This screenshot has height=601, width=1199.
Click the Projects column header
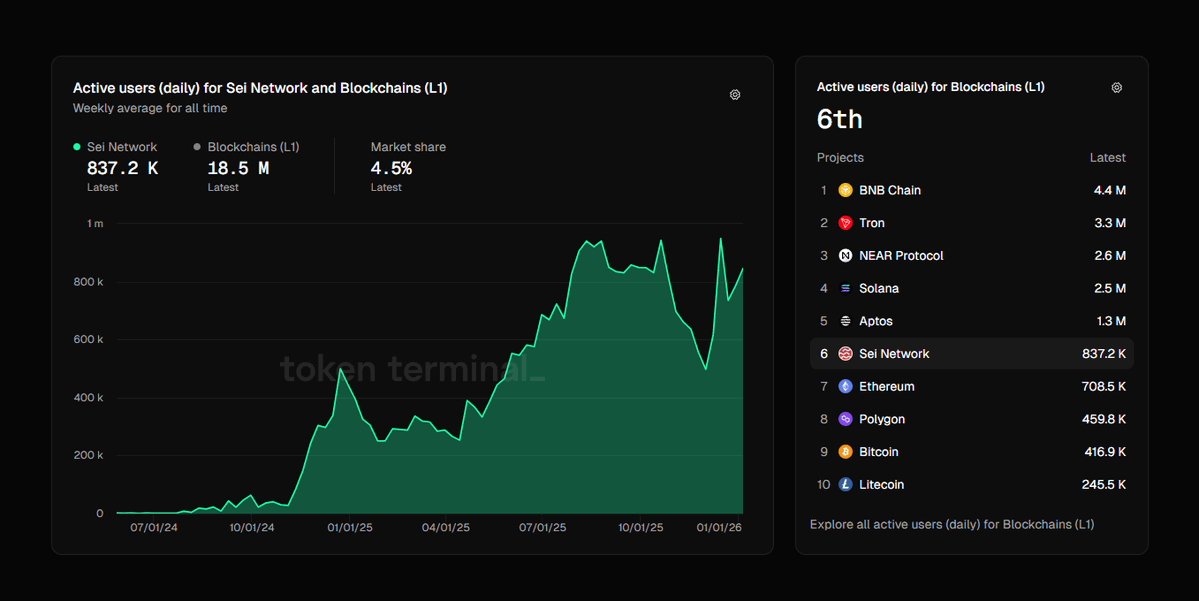pyautogui.click(x=840, y=158)
